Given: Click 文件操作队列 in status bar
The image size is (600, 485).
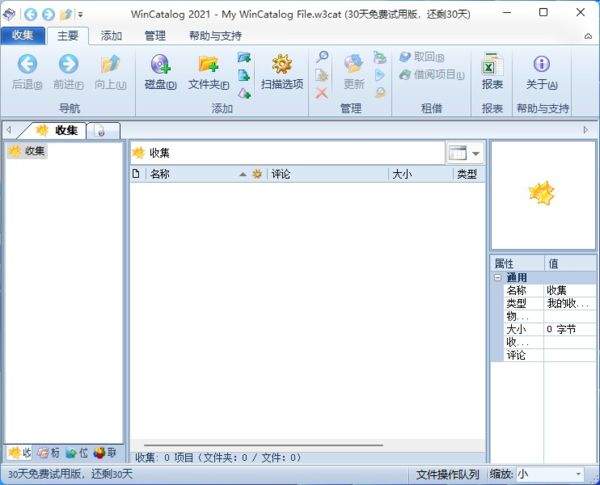Looking at the screenshot, I should [448, 475].
